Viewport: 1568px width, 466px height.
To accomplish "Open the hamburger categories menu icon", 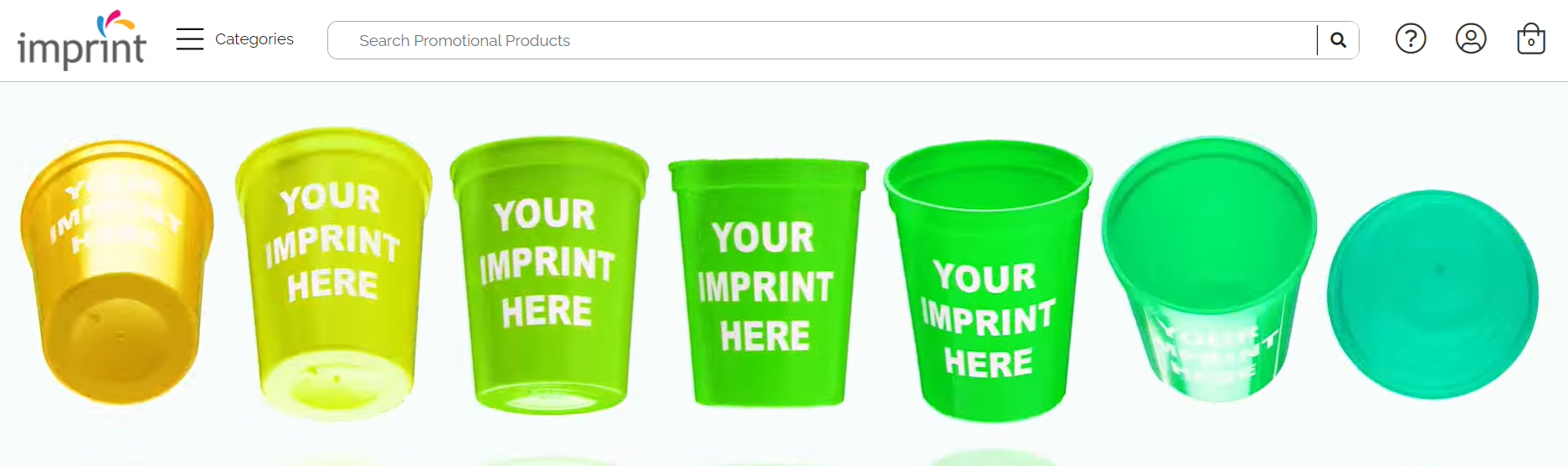I will point(190,39).
